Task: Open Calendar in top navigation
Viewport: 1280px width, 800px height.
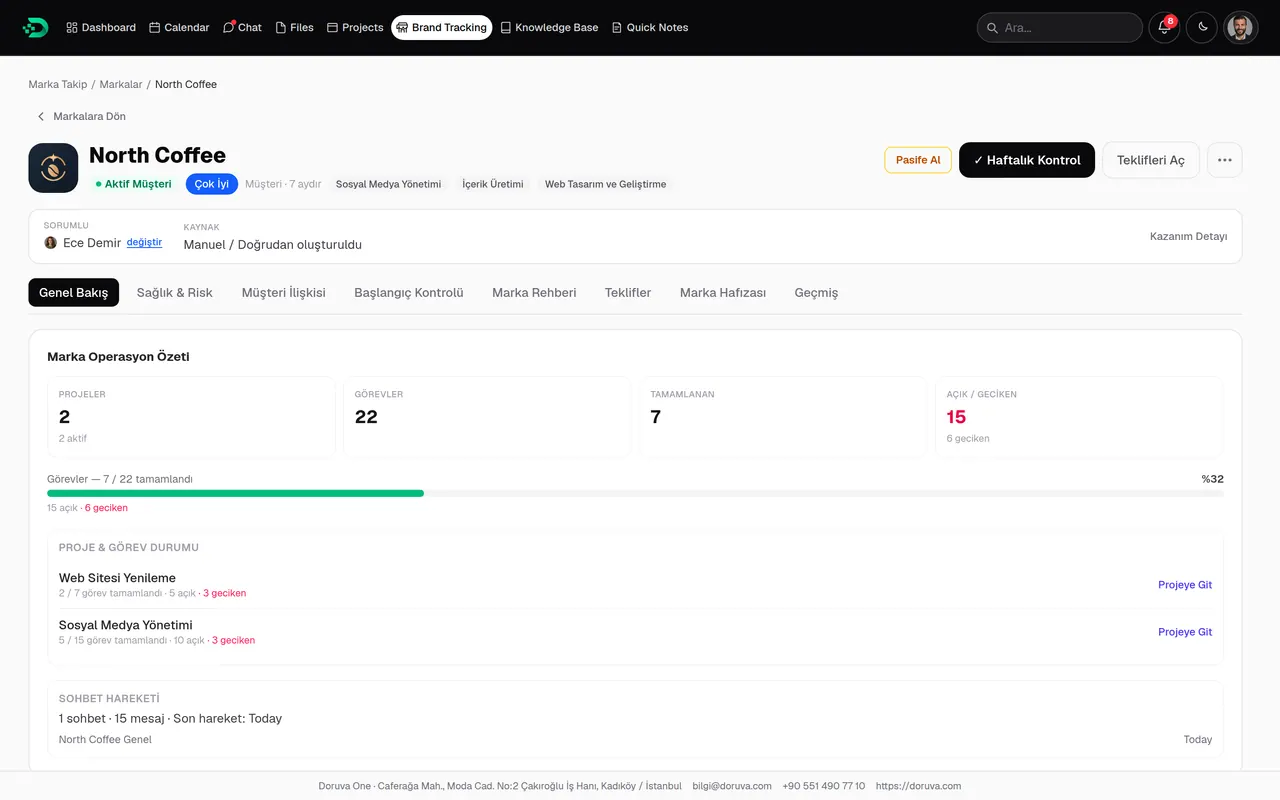Action: 179,28
